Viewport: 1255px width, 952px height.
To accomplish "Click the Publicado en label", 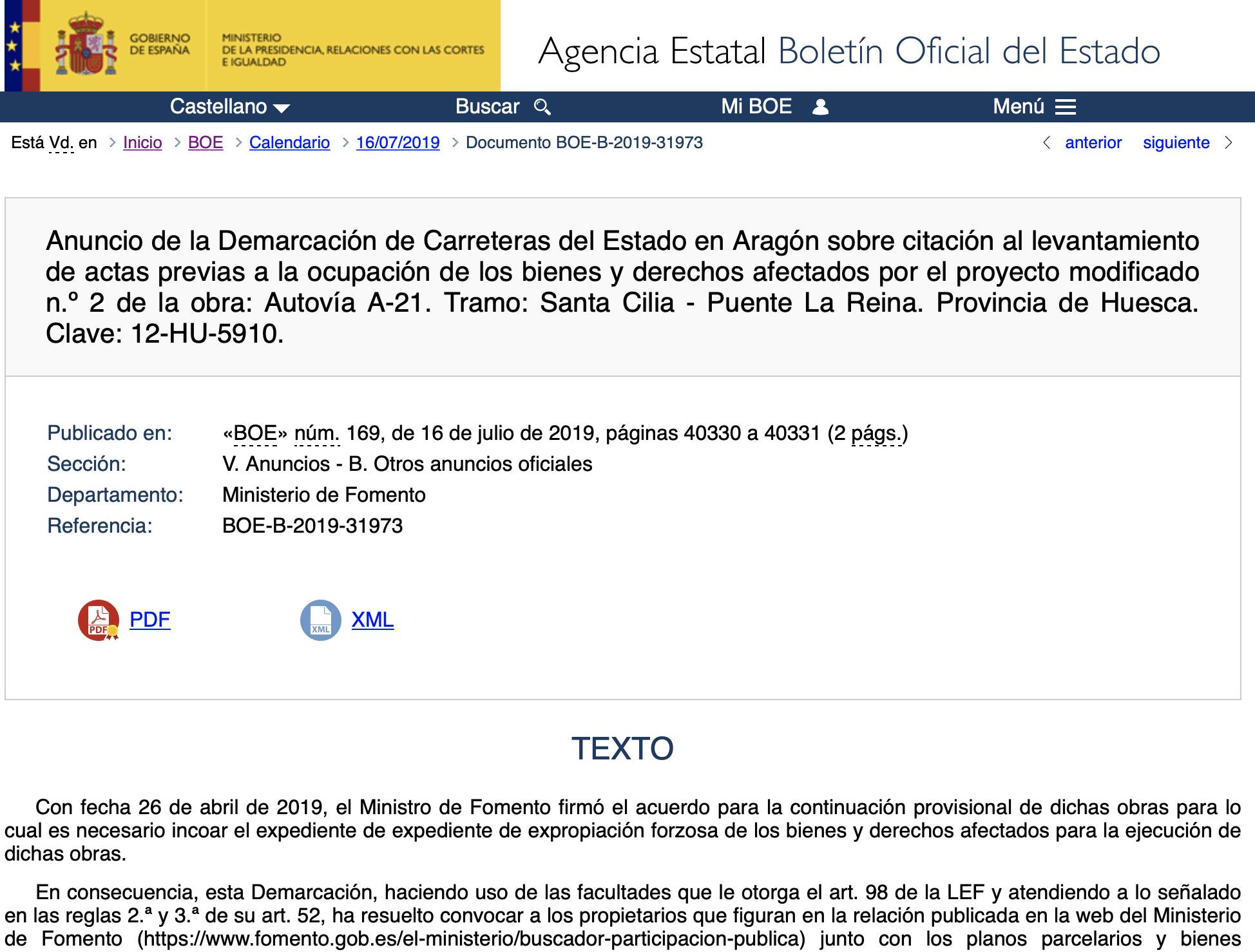I will [x=110, y=433].
